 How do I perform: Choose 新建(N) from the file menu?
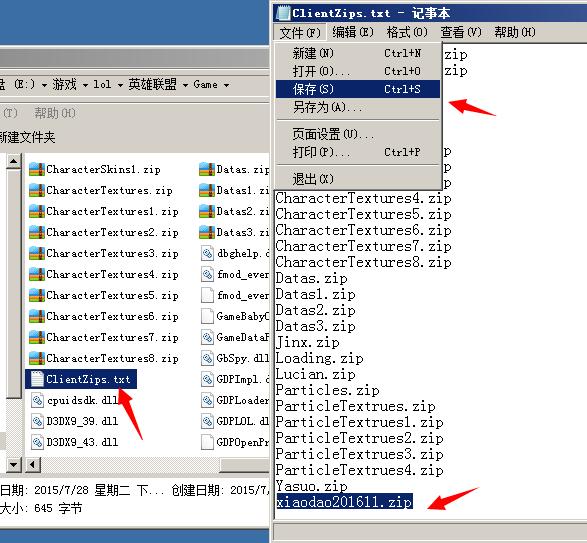tap(358, 53)
